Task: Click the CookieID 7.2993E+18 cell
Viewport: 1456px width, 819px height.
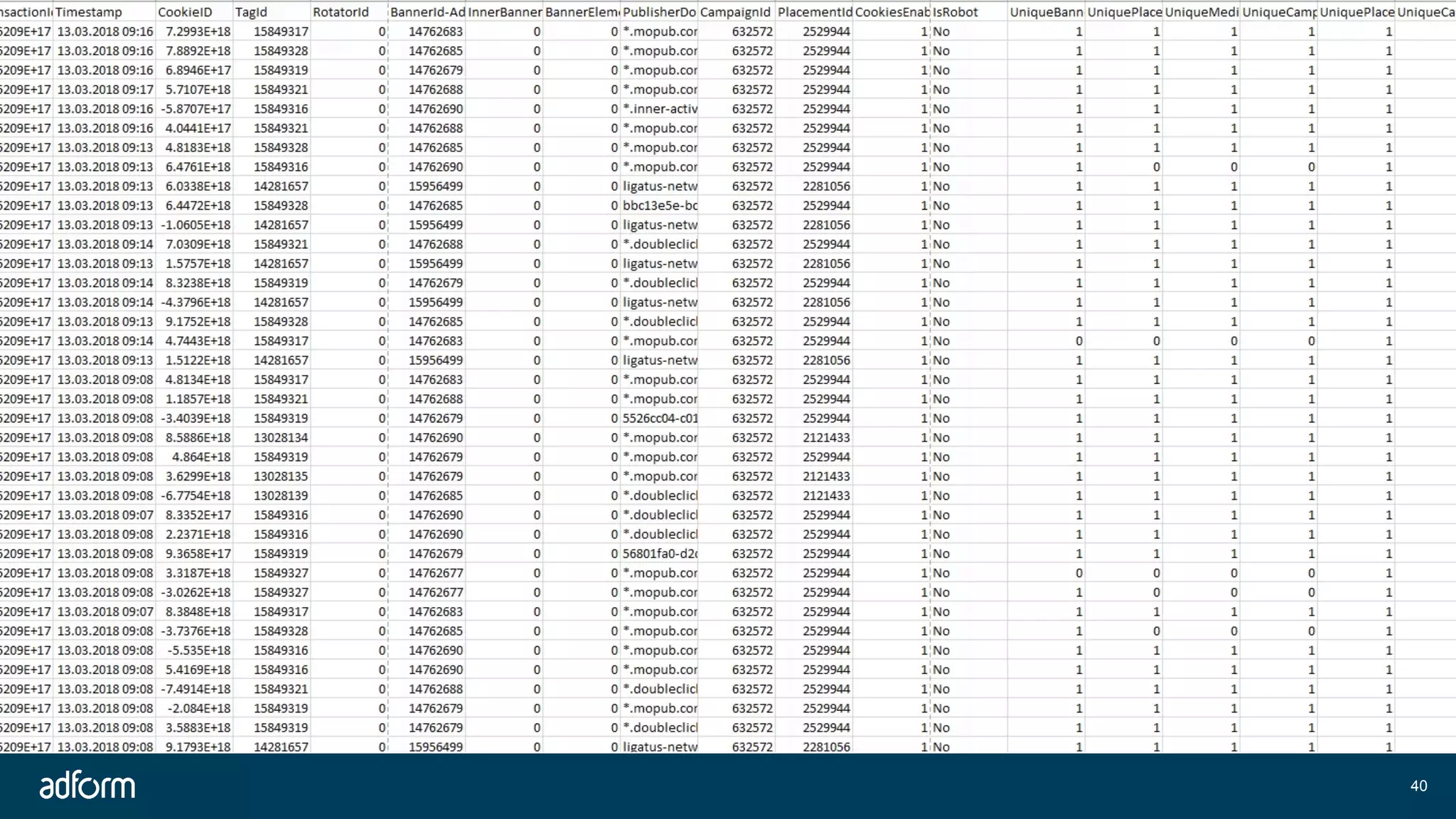Action: pyautogui.click(x=198, y=32)
